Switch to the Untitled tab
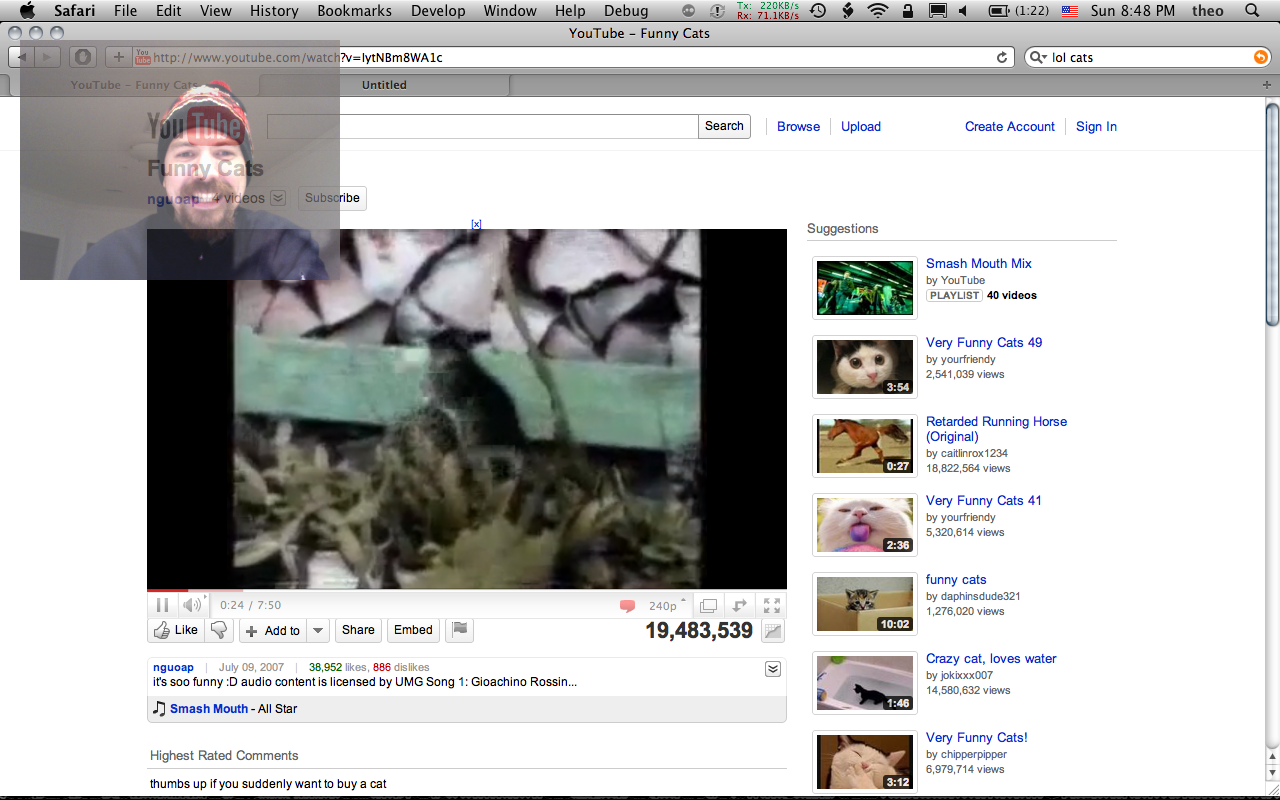Image resolution: width=1280 pixels, height=800 pixels. (x=384, y=85)
